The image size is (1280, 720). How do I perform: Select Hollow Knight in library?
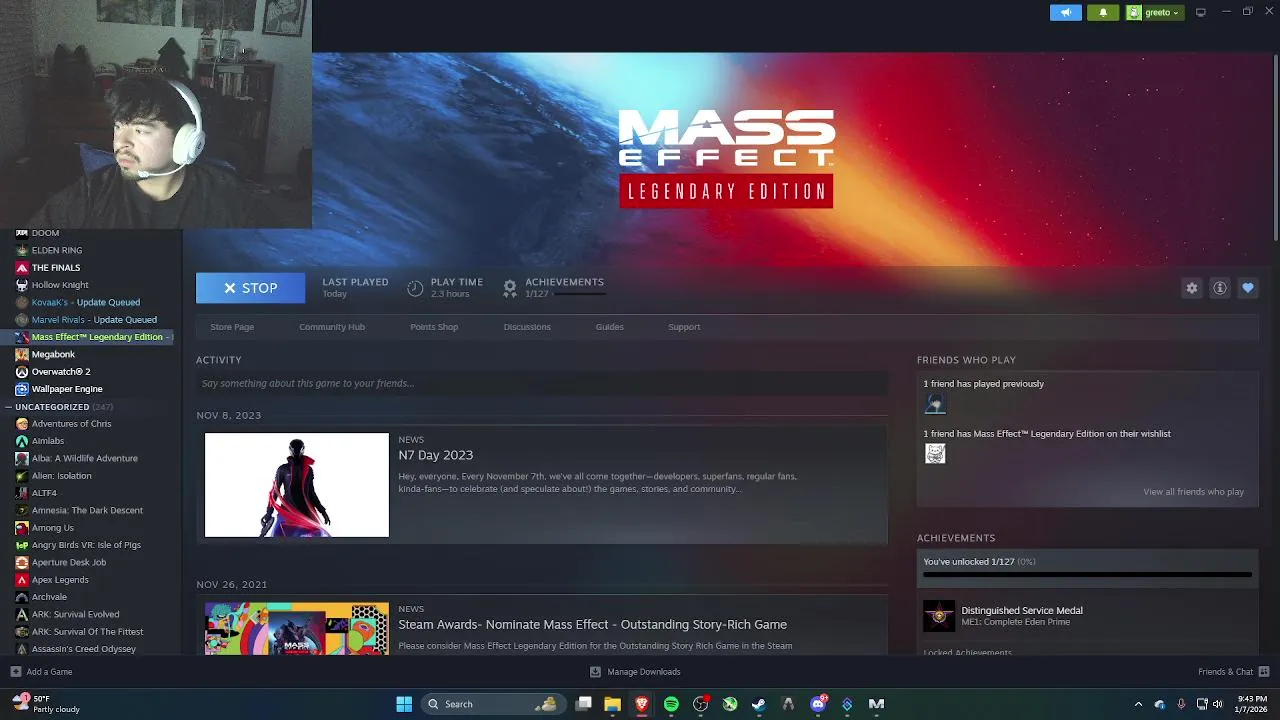tap(60, 285)
